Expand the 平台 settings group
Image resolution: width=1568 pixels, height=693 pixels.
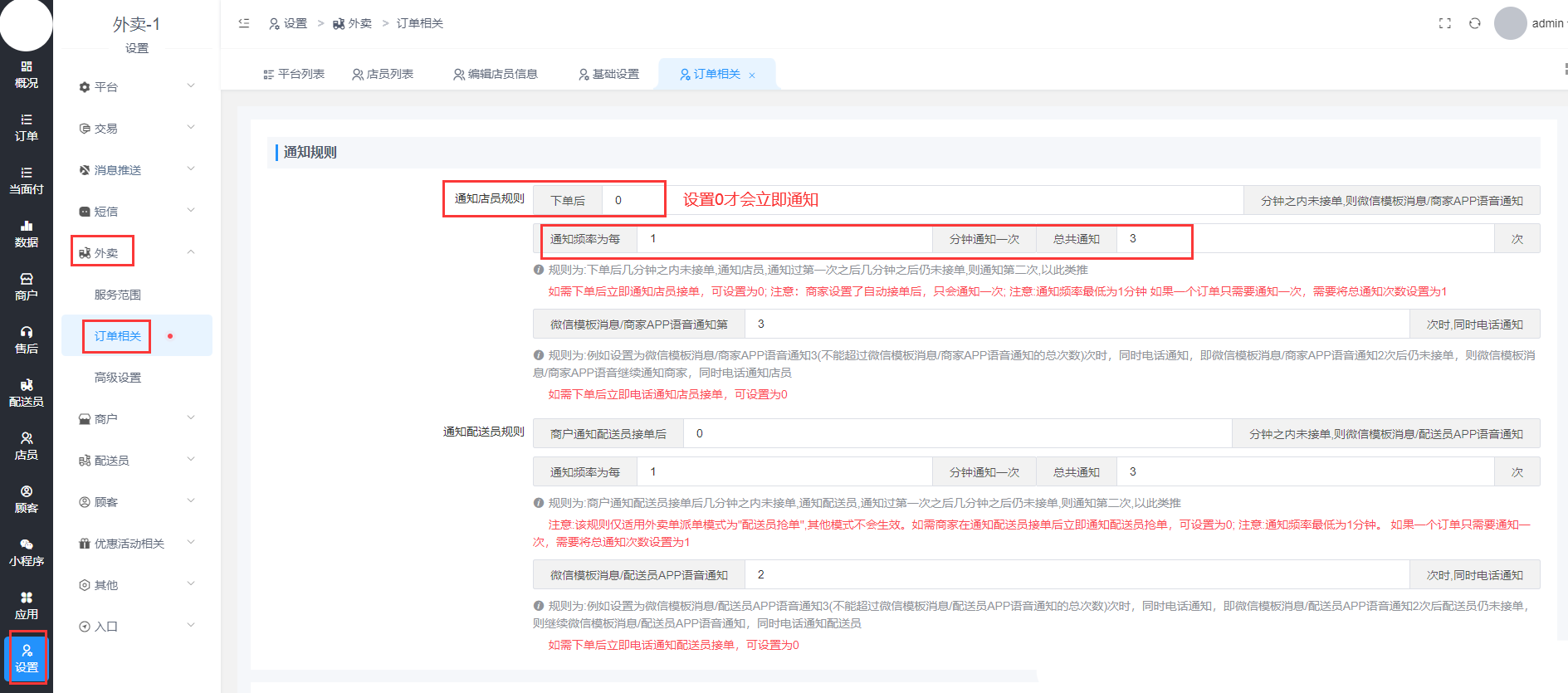137,86
